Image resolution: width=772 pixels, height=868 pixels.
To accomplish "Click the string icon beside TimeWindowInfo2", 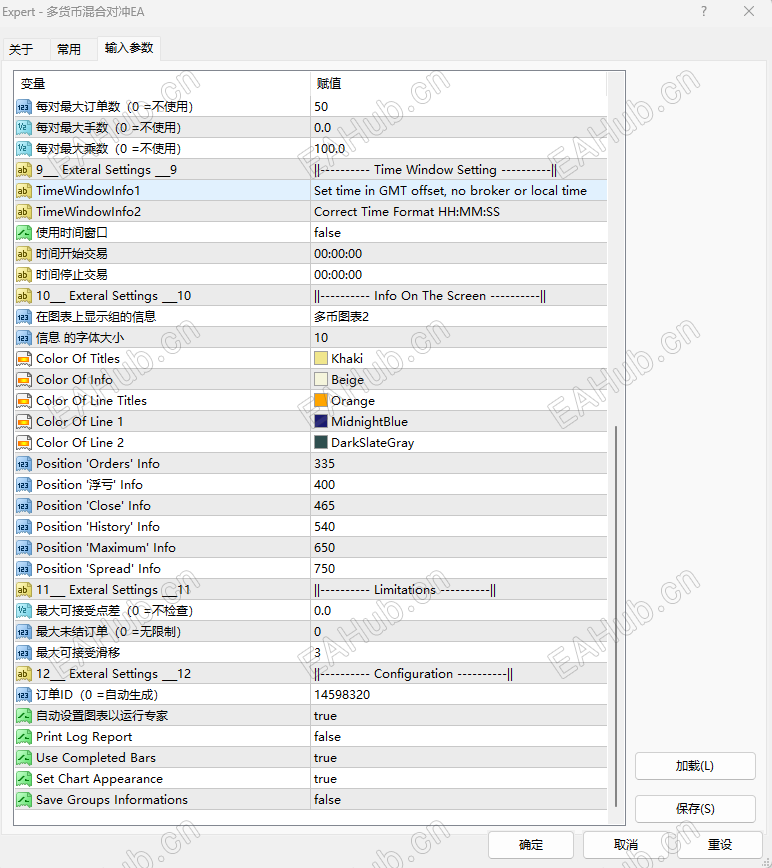I will coord(23,212).
